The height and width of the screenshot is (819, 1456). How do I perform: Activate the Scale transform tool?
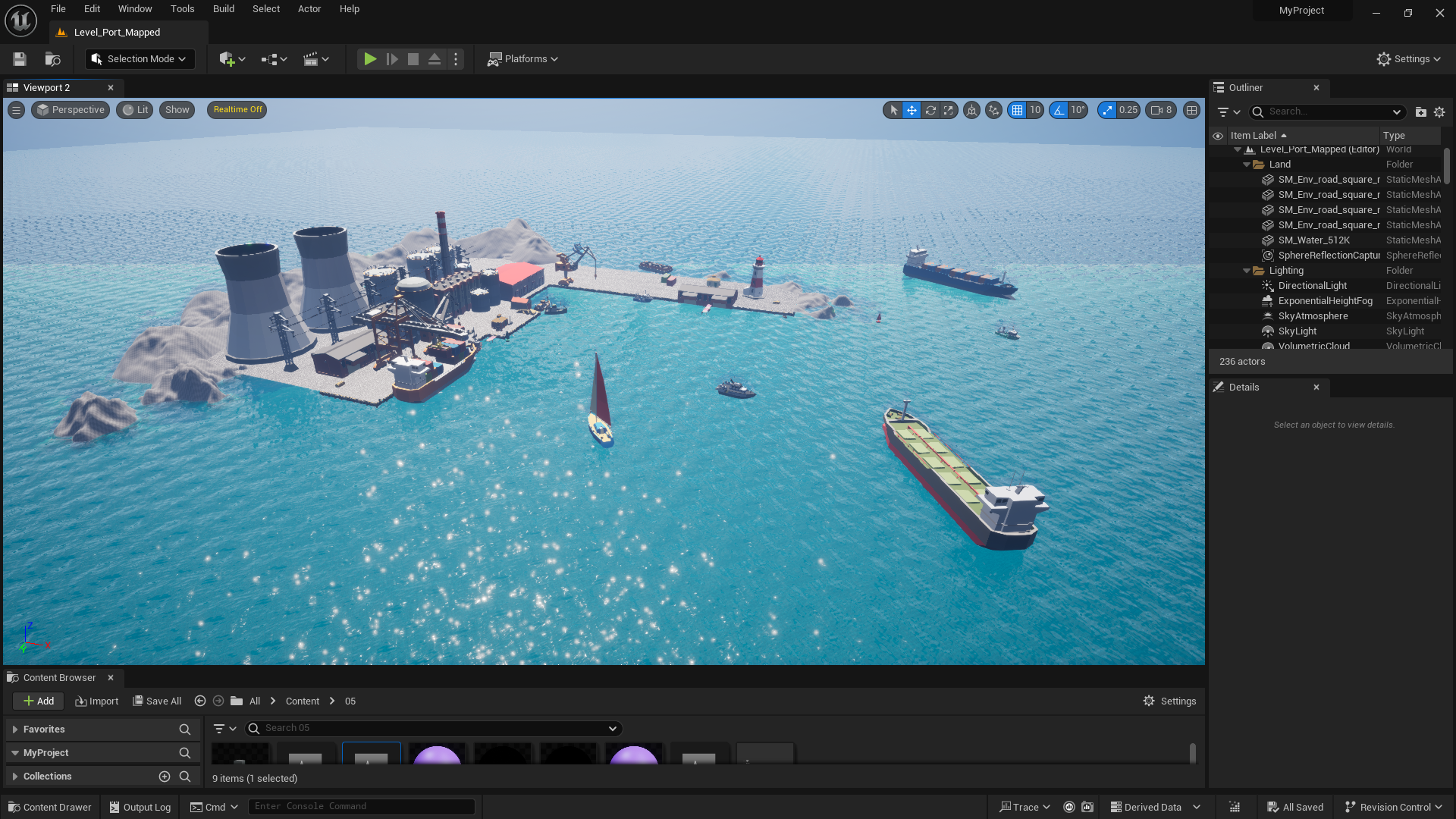point(949,110)
